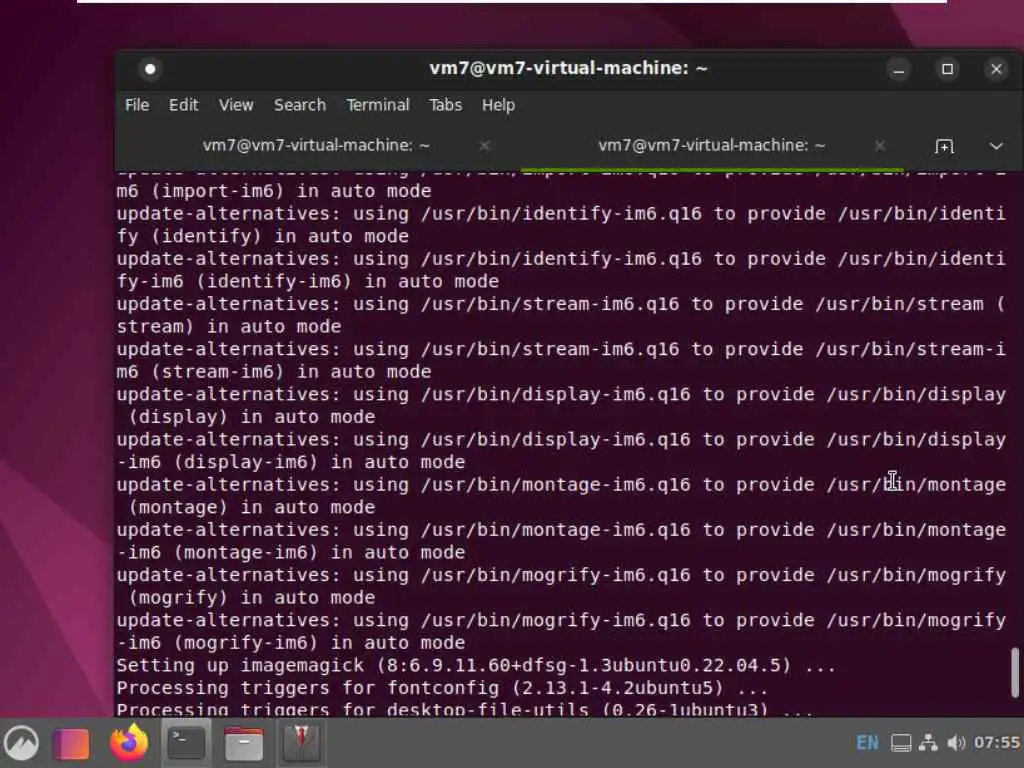Open the volume control tray icon
Viewport: 1024px width, 768px height.
click(x=956, y=743)
